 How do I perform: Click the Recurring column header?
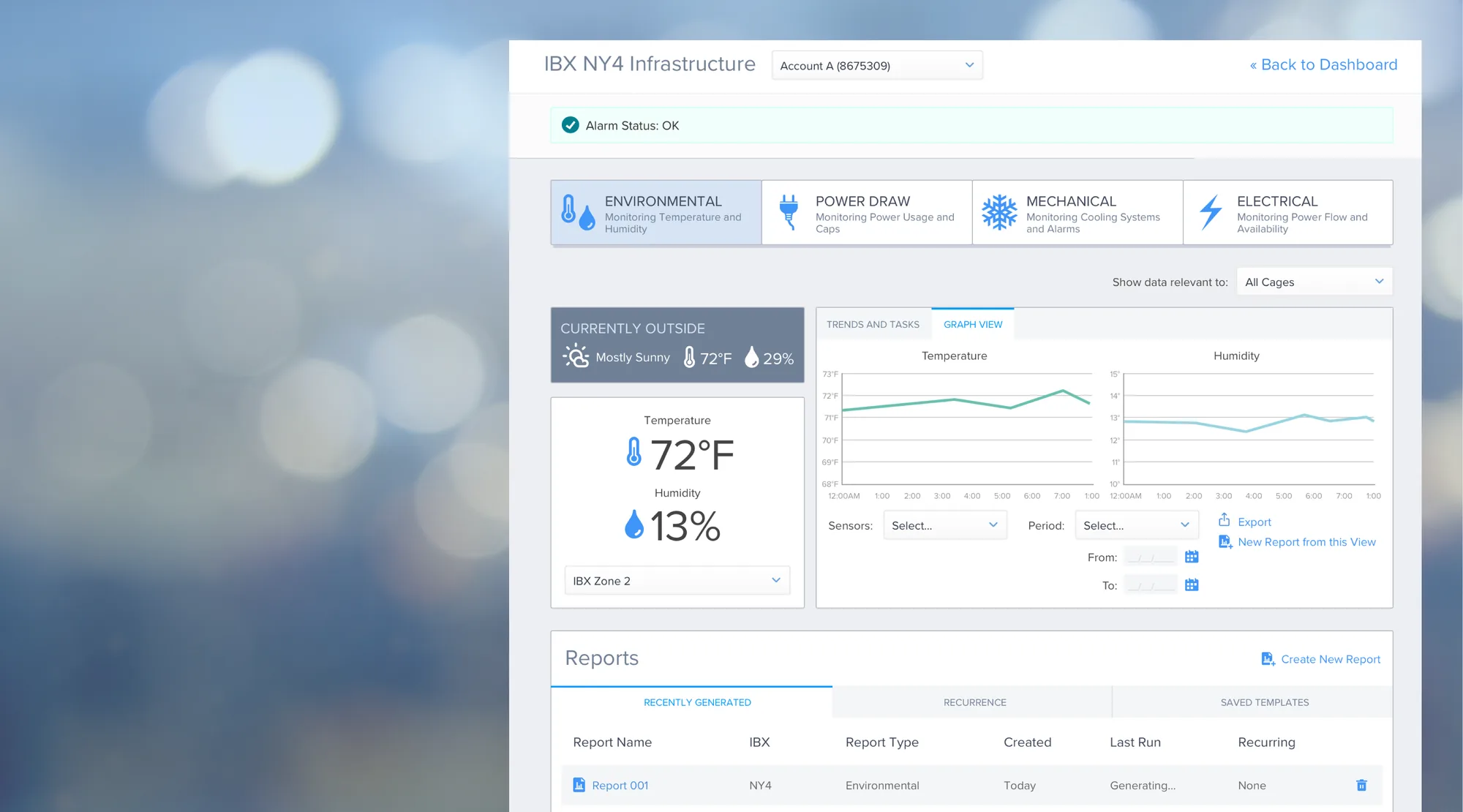pyautogui.click(x=1266, y=742)
